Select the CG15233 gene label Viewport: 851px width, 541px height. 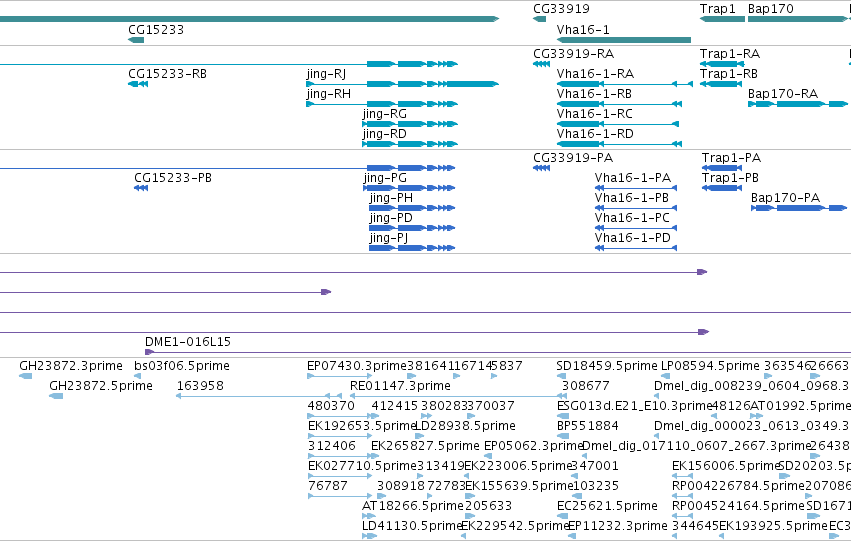coord(156,30)
